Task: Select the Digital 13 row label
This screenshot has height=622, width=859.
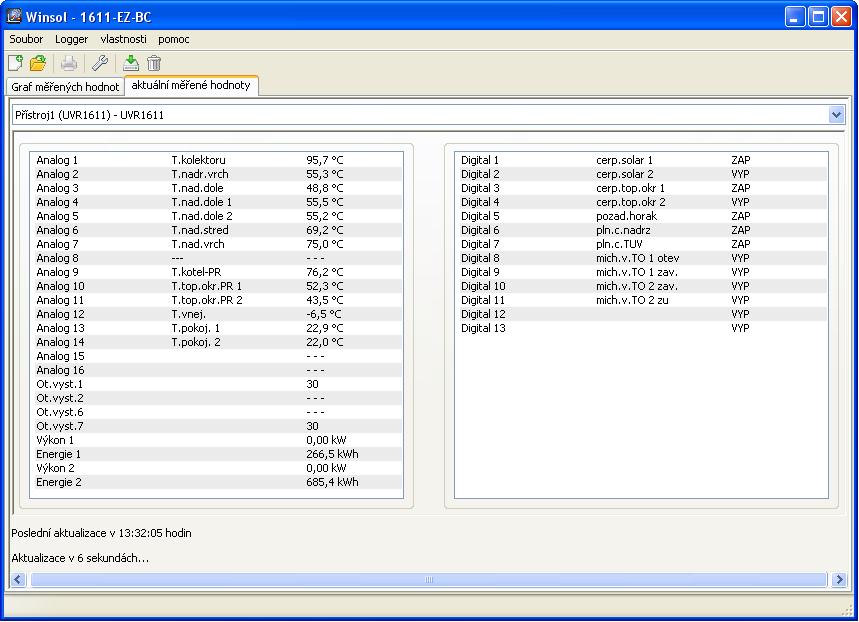Action: pos(483,328)
